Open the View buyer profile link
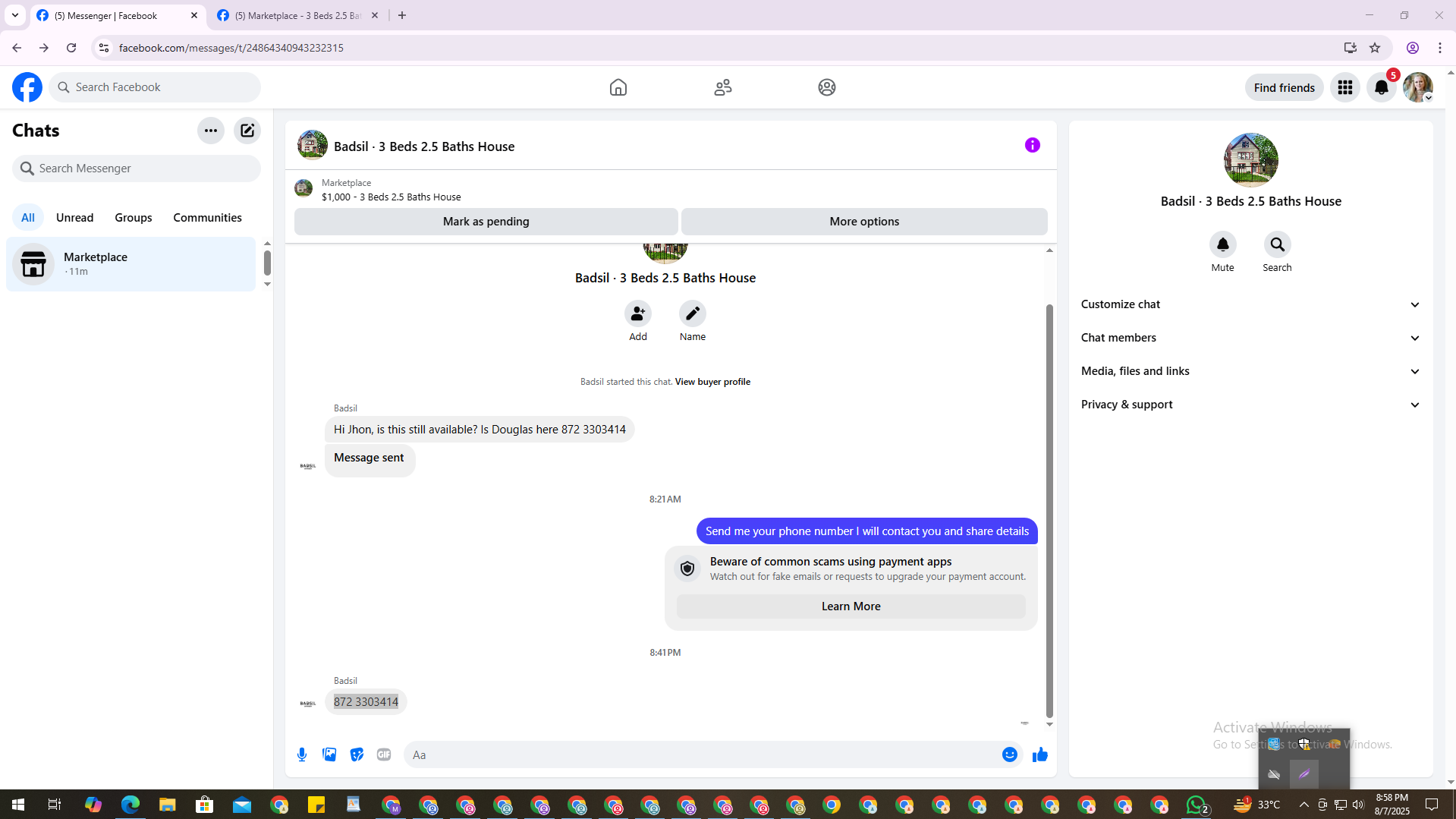The image size is (1456, 819). (x=712, y=382)
